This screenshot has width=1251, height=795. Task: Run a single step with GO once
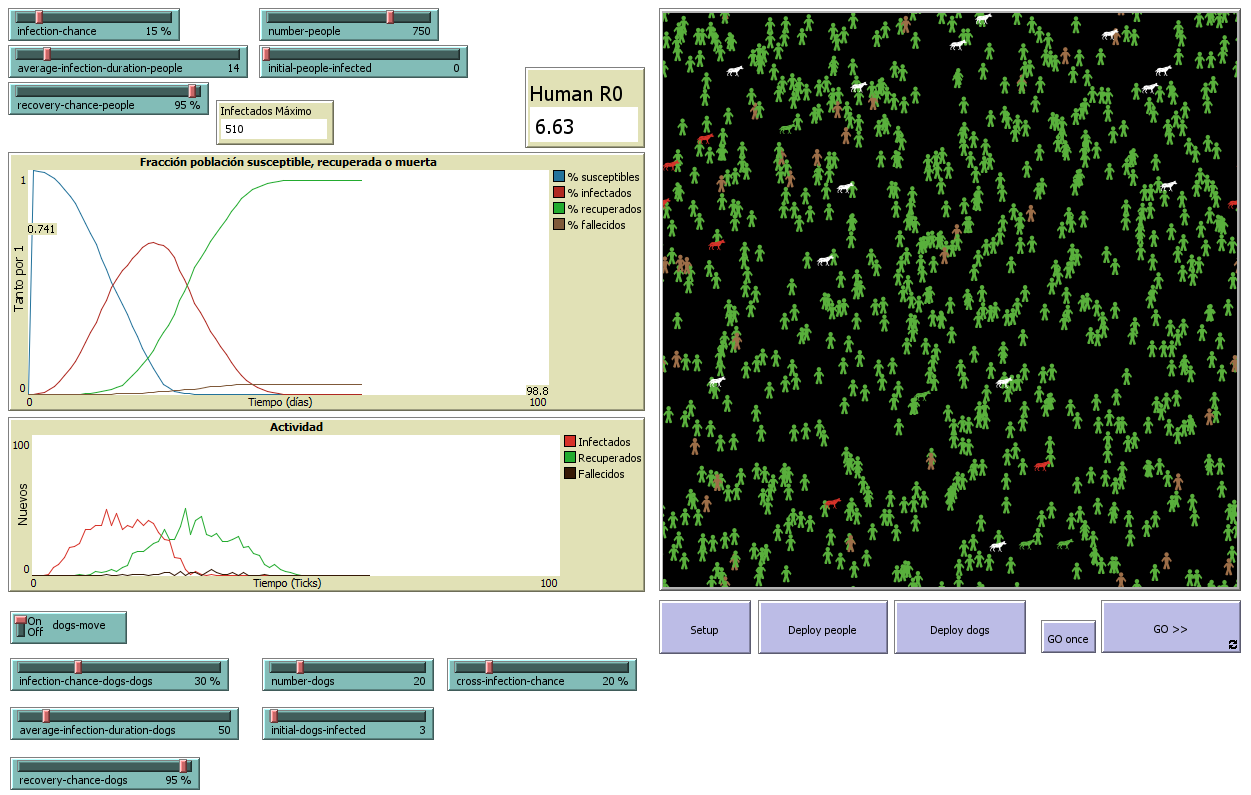(x=1067, y=639)
